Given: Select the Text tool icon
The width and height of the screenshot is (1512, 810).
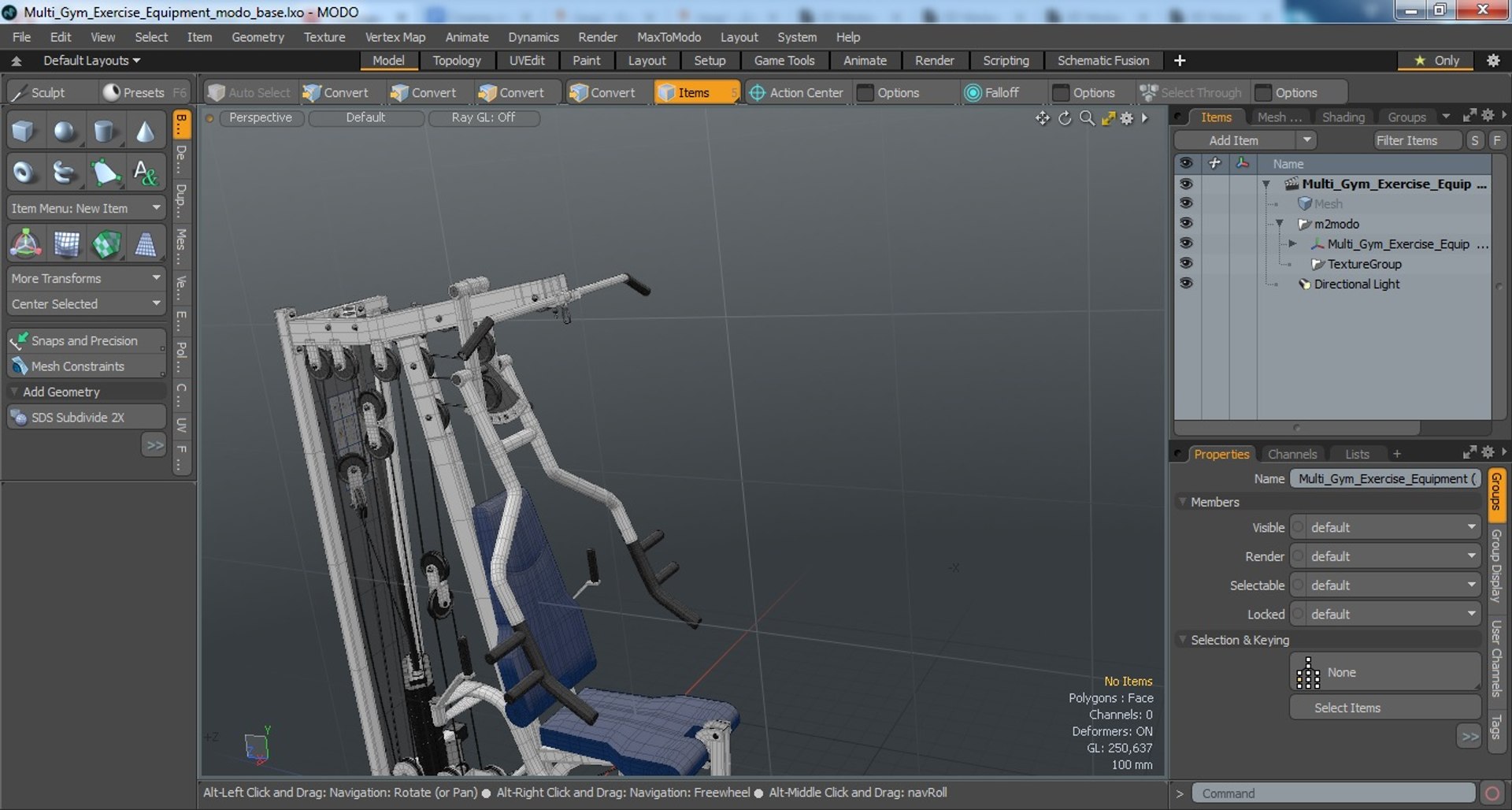Looking at the screenshot, I should tap(145, 172).
